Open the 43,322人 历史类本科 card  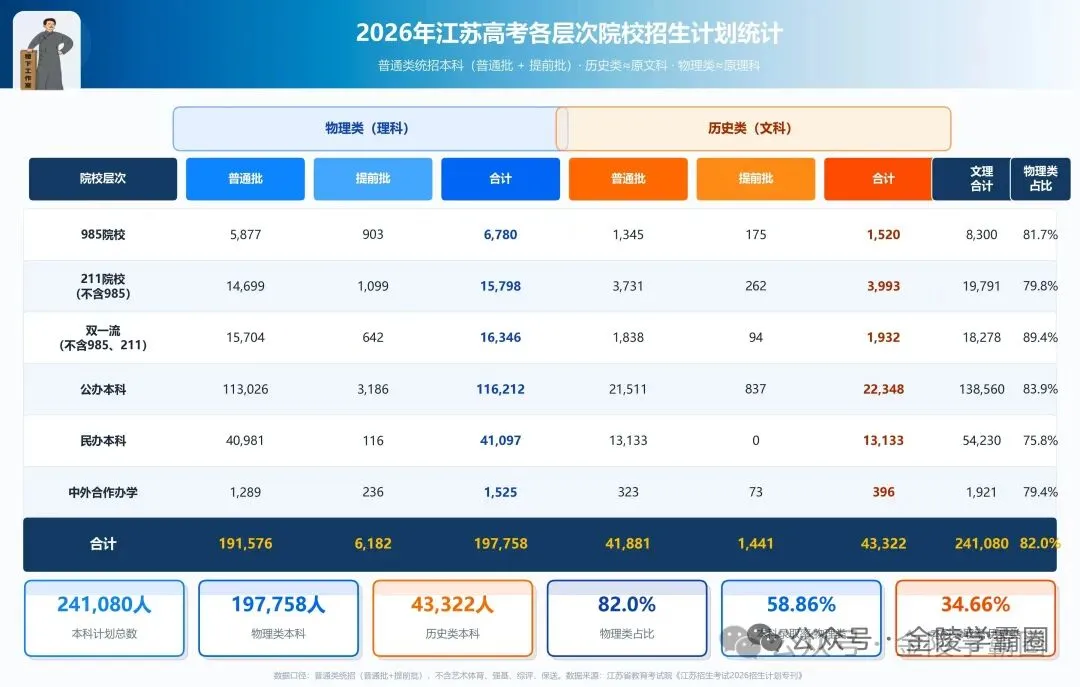(453, 618)
